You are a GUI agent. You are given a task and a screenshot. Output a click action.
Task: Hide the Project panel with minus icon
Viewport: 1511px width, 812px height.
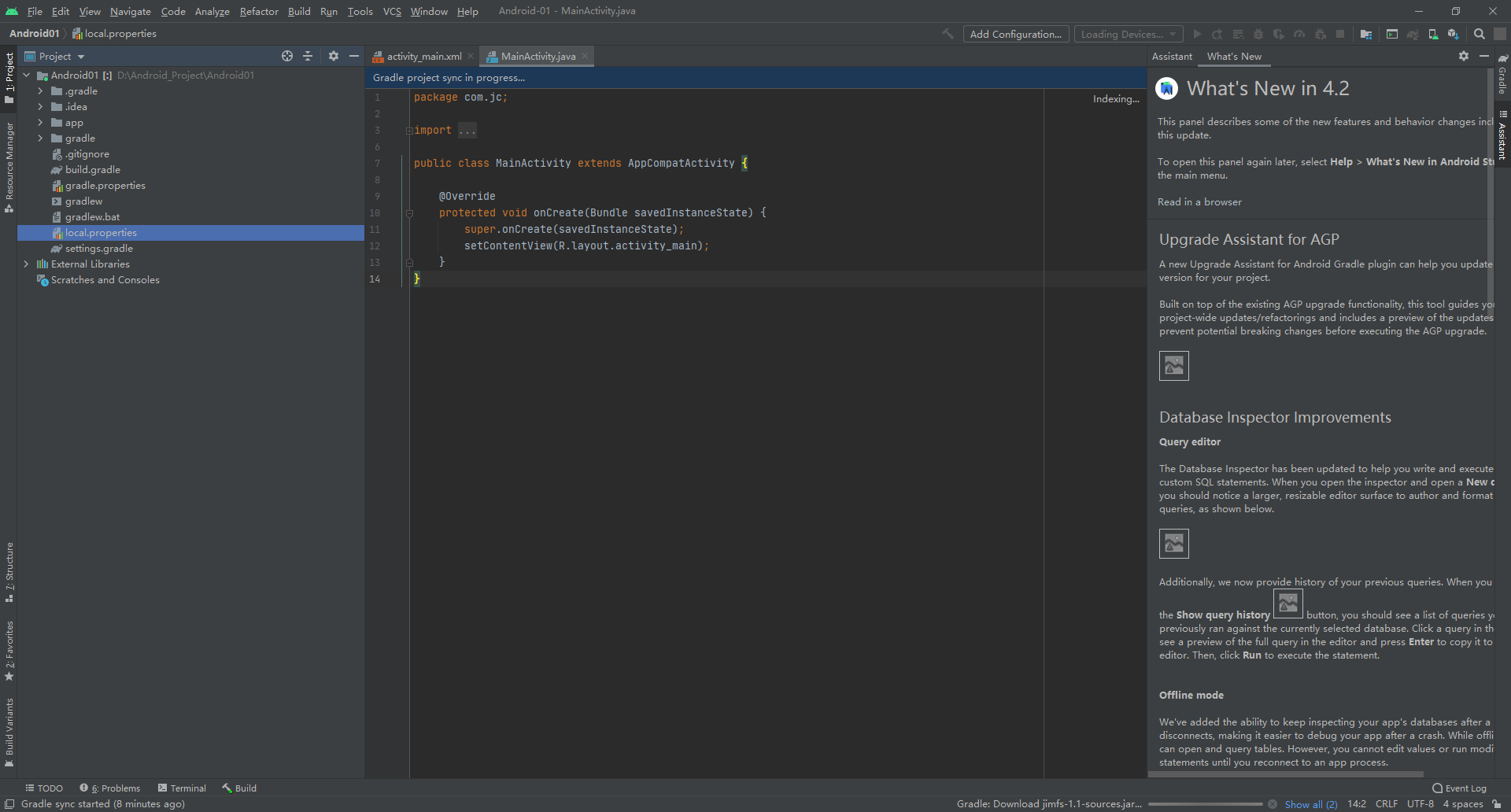[354, 56]
